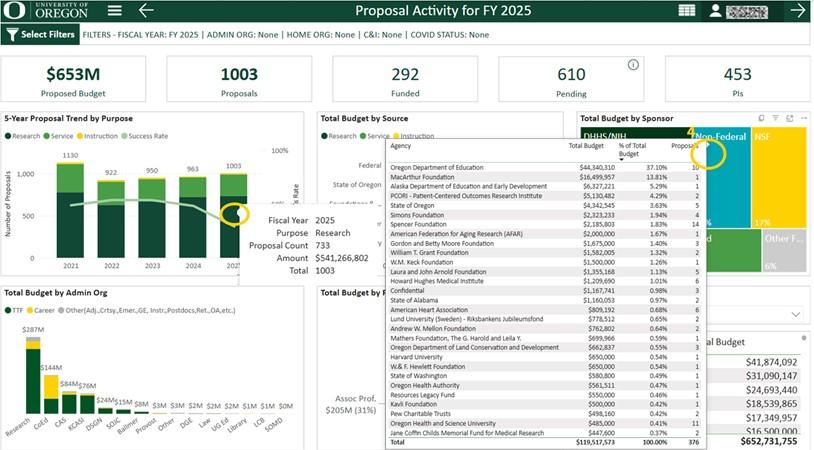
Task: Click Assoc Prof. $205M (31%) label
Action: point(351,404)
